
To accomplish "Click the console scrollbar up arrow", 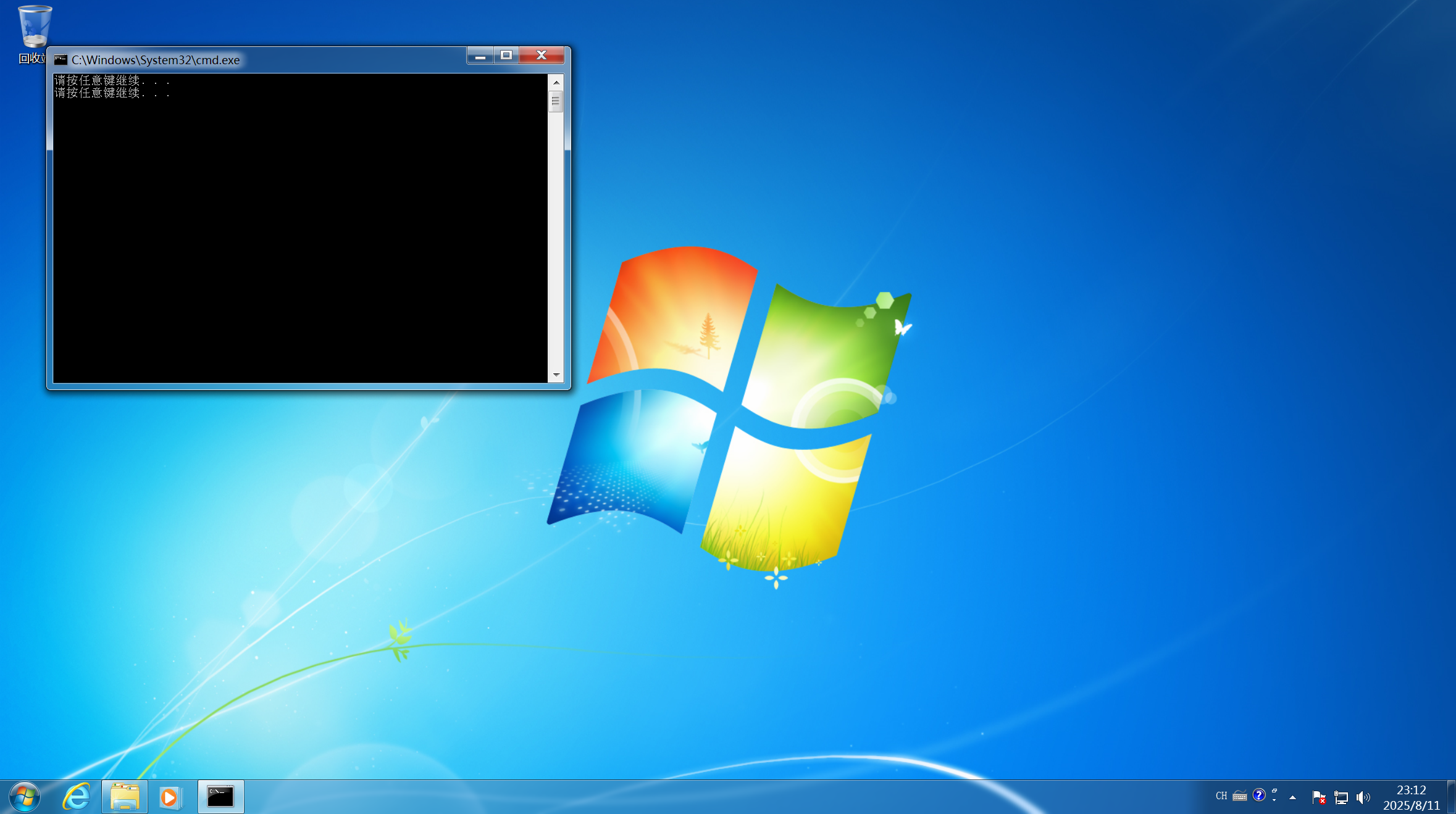I will 556,82.
